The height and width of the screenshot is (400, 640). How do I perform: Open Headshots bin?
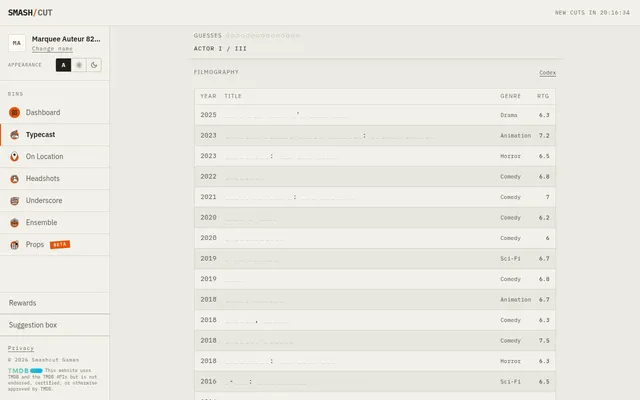coord(55,178)
